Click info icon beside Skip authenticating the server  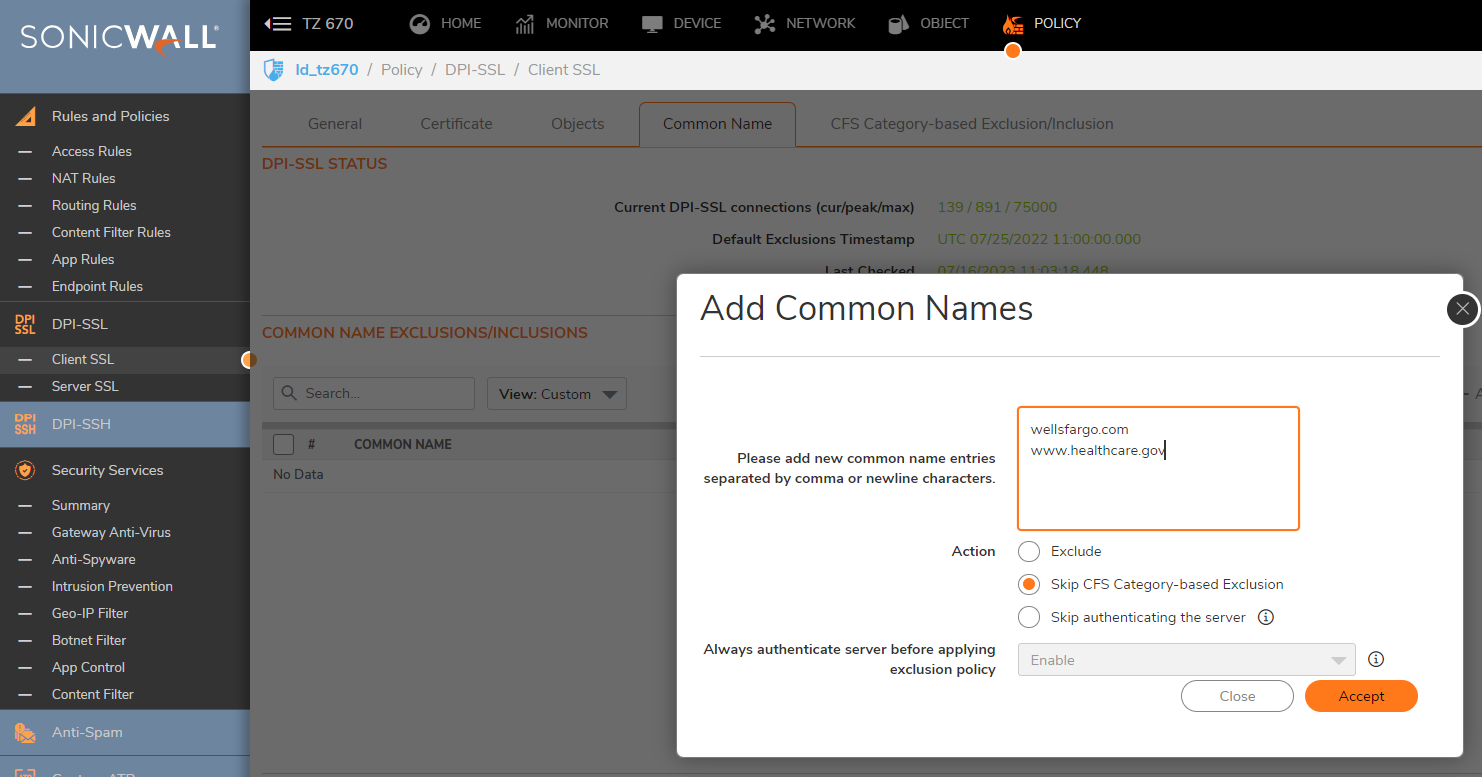1265,617
